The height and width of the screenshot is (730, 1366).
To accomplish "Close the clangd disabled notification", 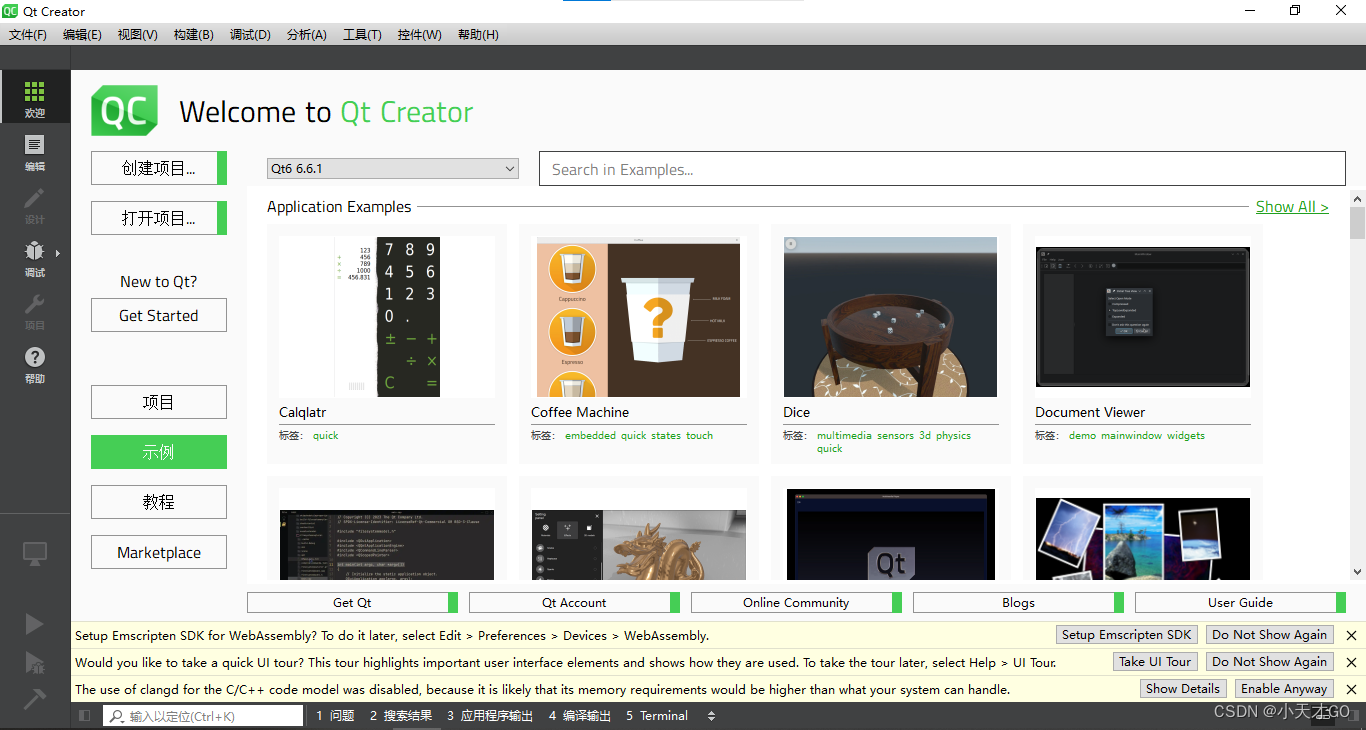I will (1351, 689).
